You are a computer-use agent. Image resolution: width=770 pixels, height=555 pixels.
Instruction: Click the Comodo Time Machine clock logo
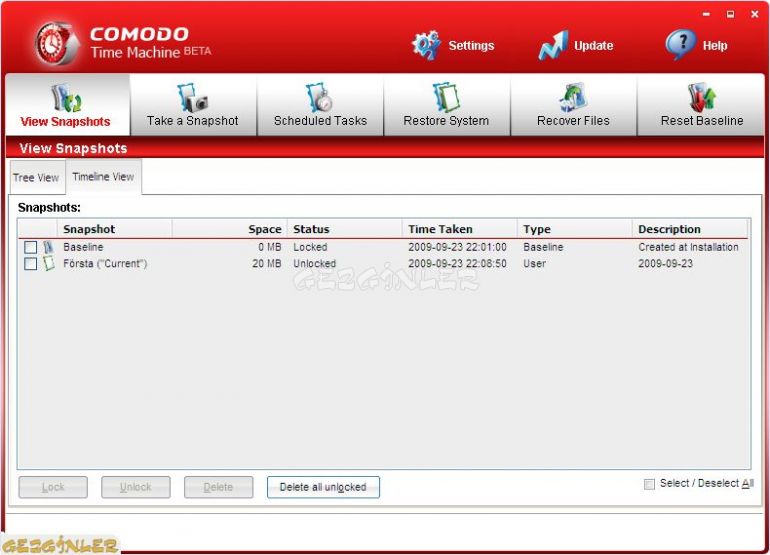pyautogui.click(x=56, y=44)
